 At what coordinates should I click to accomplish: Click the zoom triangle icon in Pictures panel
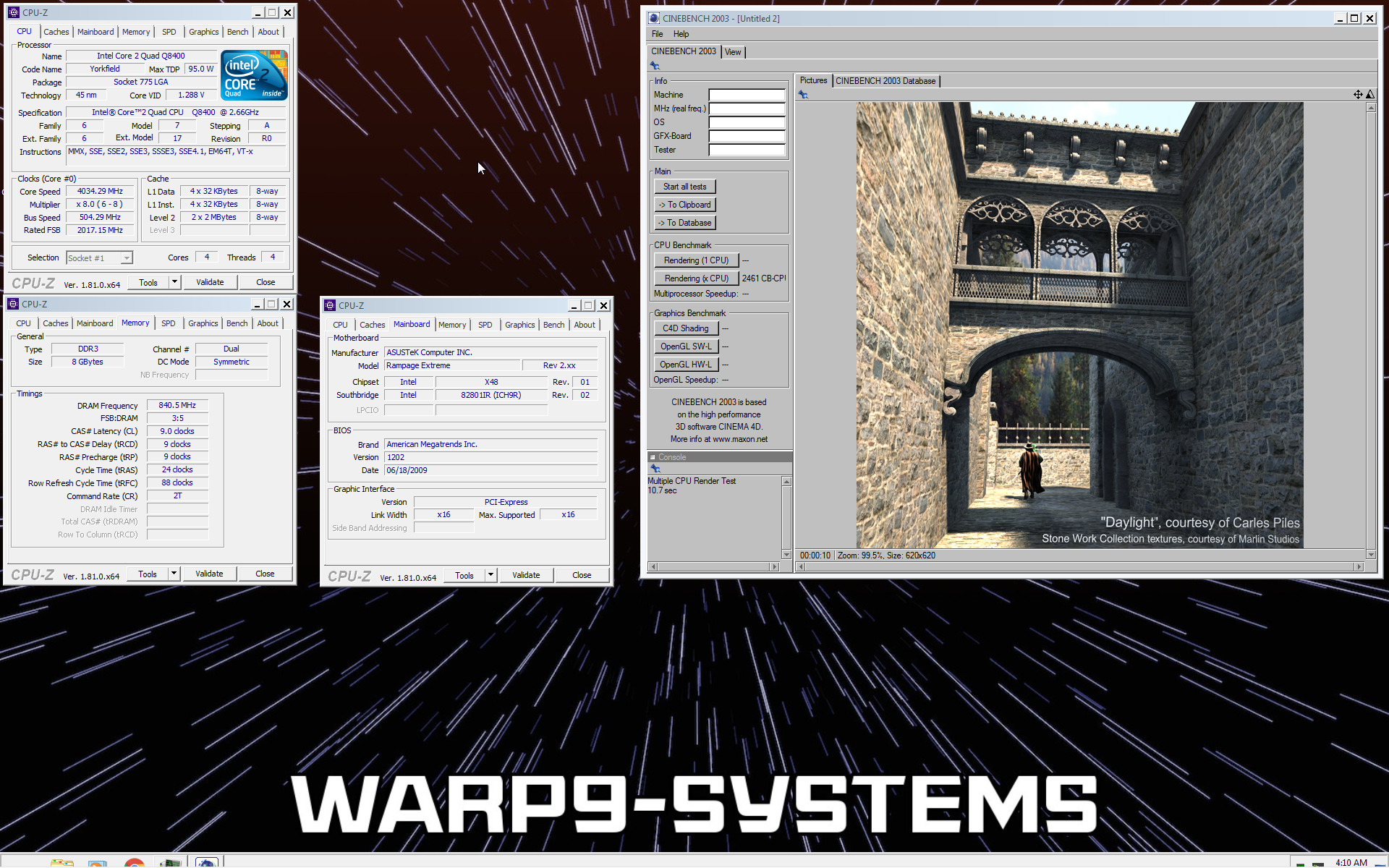click(1369, 95)
